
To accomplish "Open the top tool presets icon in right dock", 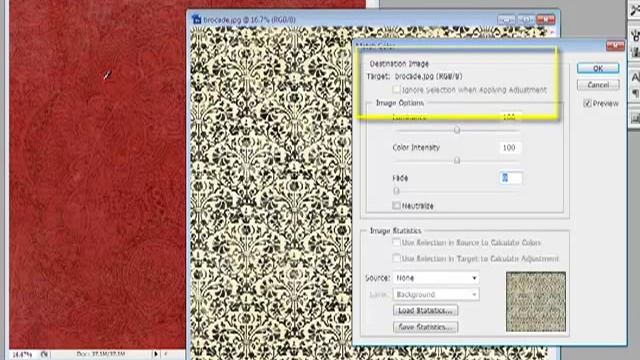I will click(x=636, y=10).
